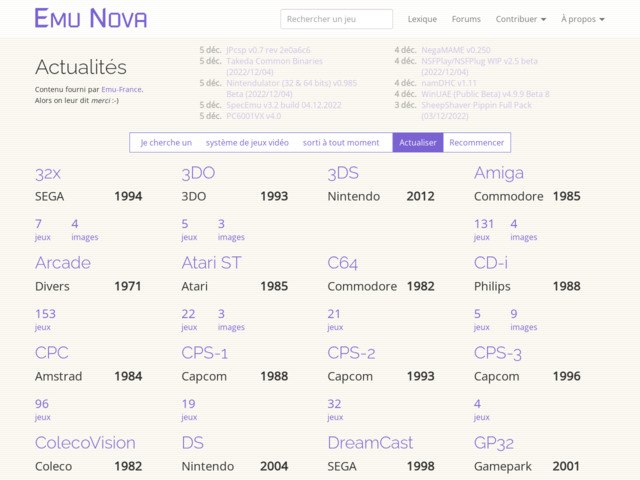Open the NegaMAME v0.250 news item
The height and width of the screenshot is (480, 640).
457,49
